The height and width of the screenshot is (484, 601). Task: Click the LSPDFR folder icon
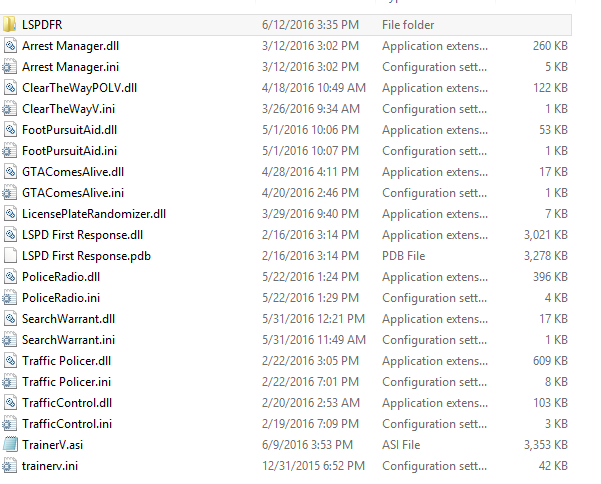pos(9,25)
